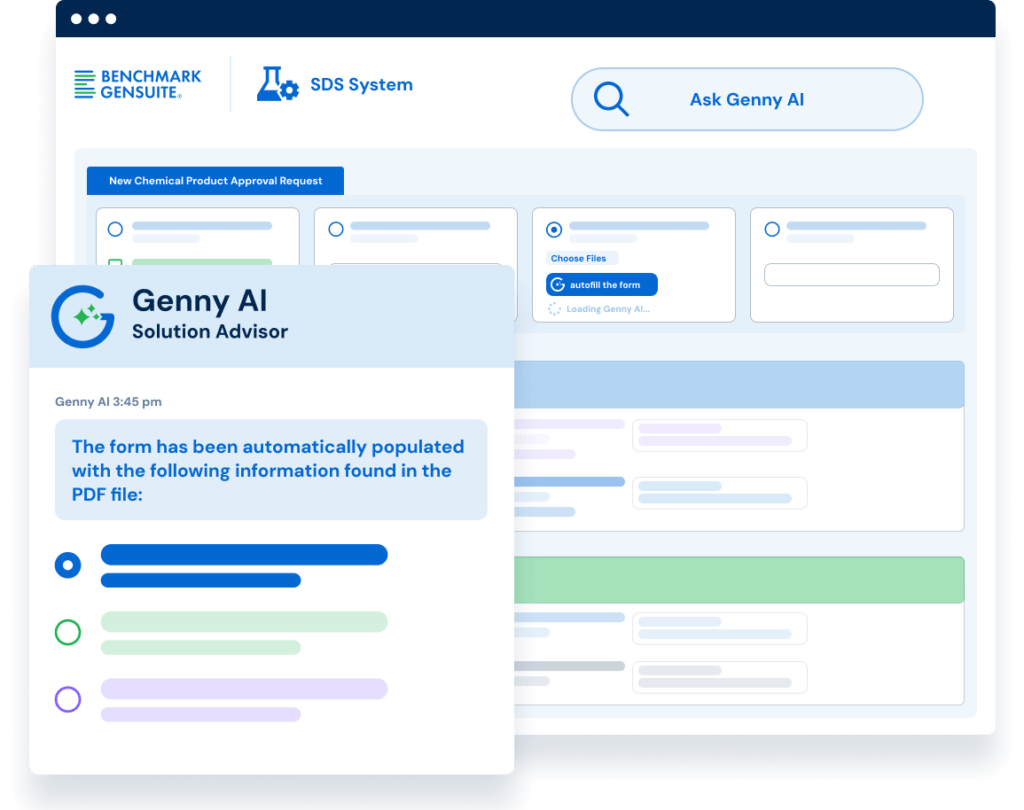Focus the Ask Genny AI search field
Viewport: 1024px width, 810px height.
747,99
